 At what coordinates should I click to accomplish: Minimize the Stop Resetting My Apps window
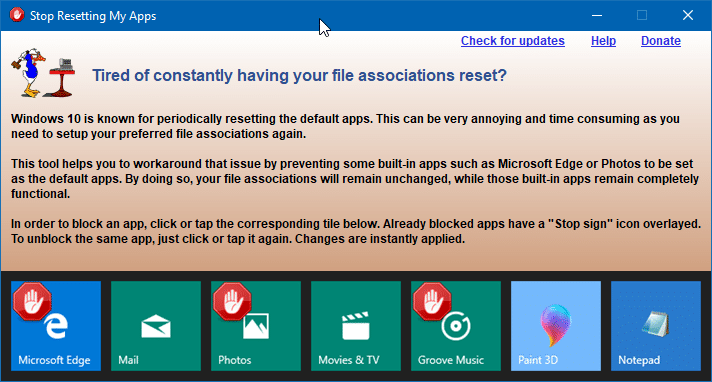pyautogui.click(x=597, y=15)
